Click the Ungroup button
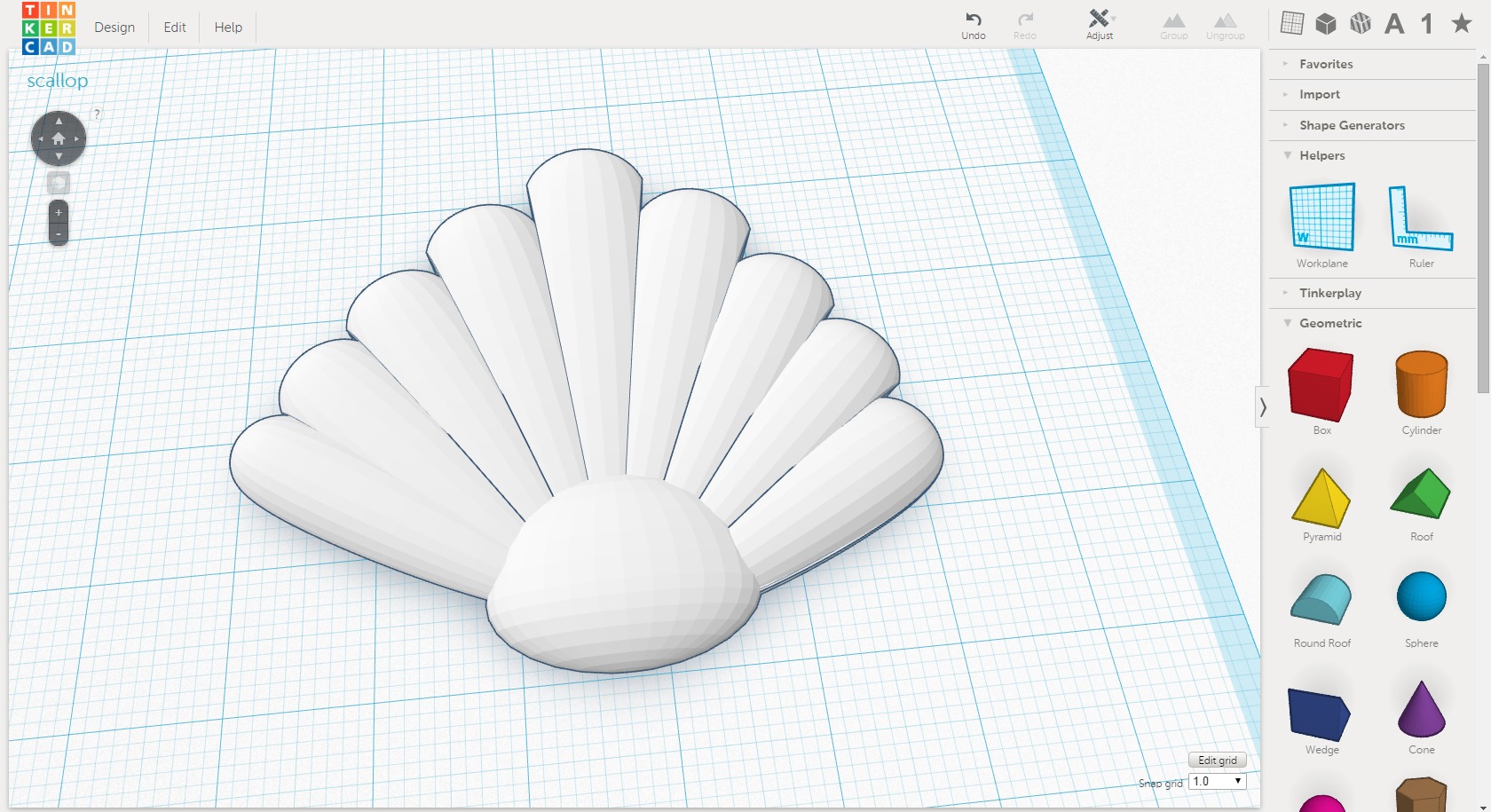Screen dimensions: 1491x812 (x=1226, y=25)
